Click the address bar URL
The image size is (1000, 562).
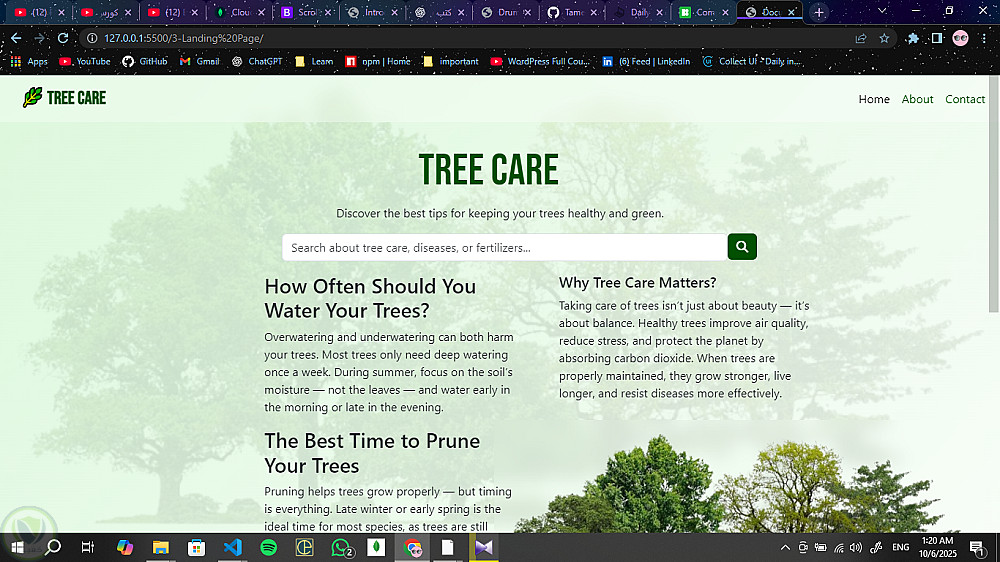click(x=184, y=38)
